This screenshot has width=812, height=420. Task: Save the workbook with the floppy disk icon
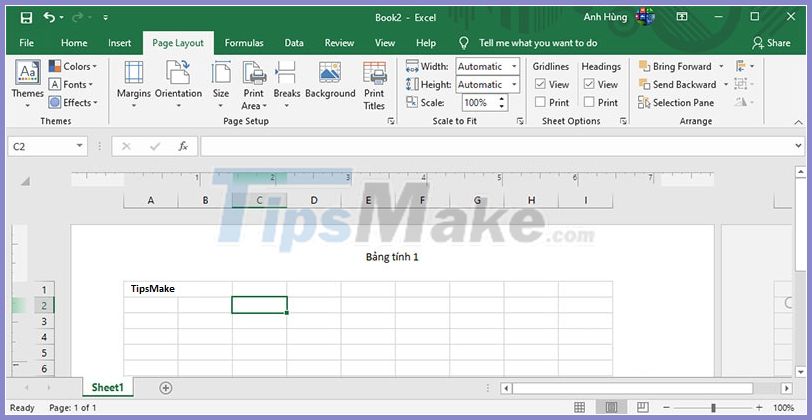point(26,18)
